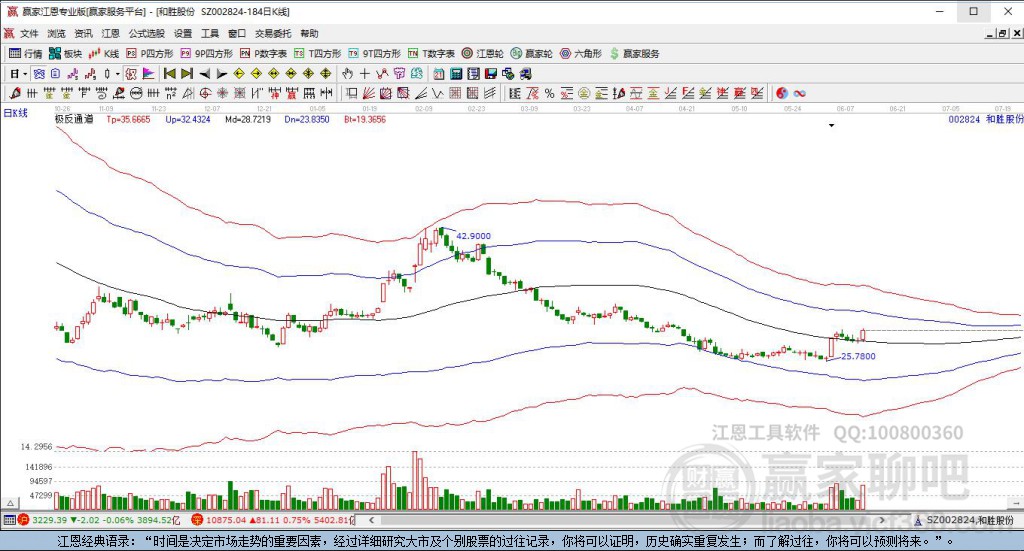Open the 江恩 menu
The height and width of the screenshot is (551, 1024).
[x=110, y=33]
